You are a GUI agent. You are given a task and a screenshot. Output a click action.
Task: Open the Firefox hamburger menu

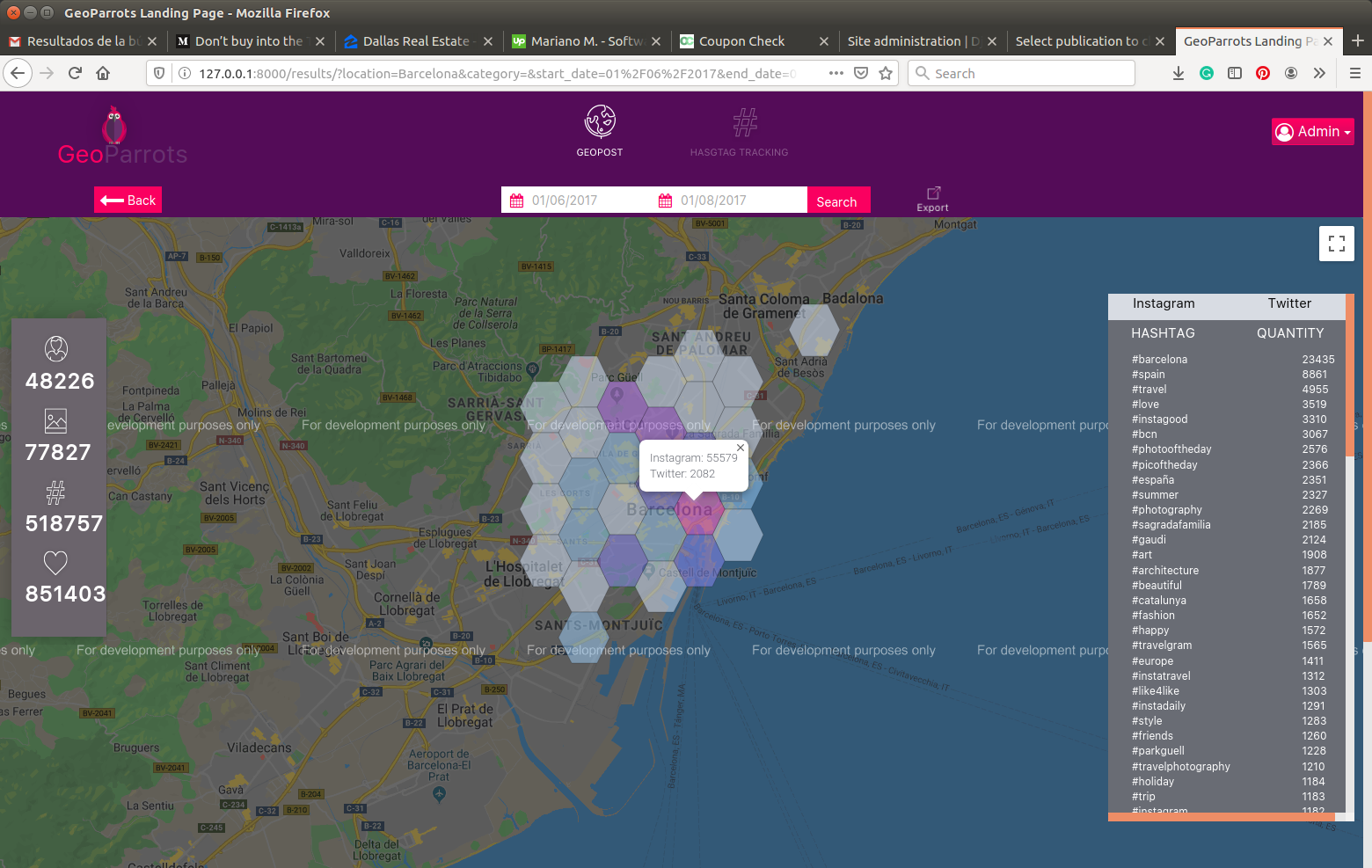tap(1354, 73)
